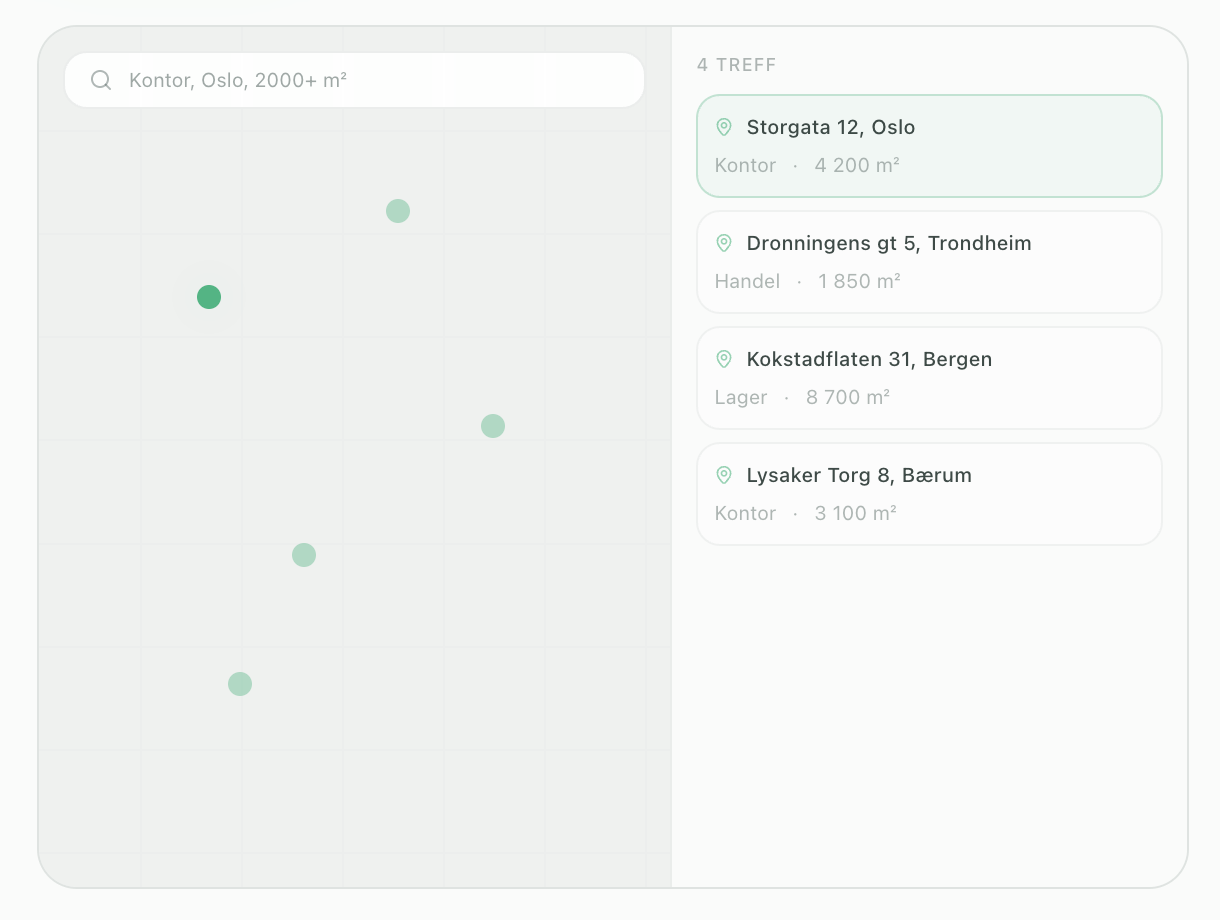Screen dimensions: 1220x920
Task: Click the Kontor label under Lysaker Torg 8
Action: coord(745,513)
